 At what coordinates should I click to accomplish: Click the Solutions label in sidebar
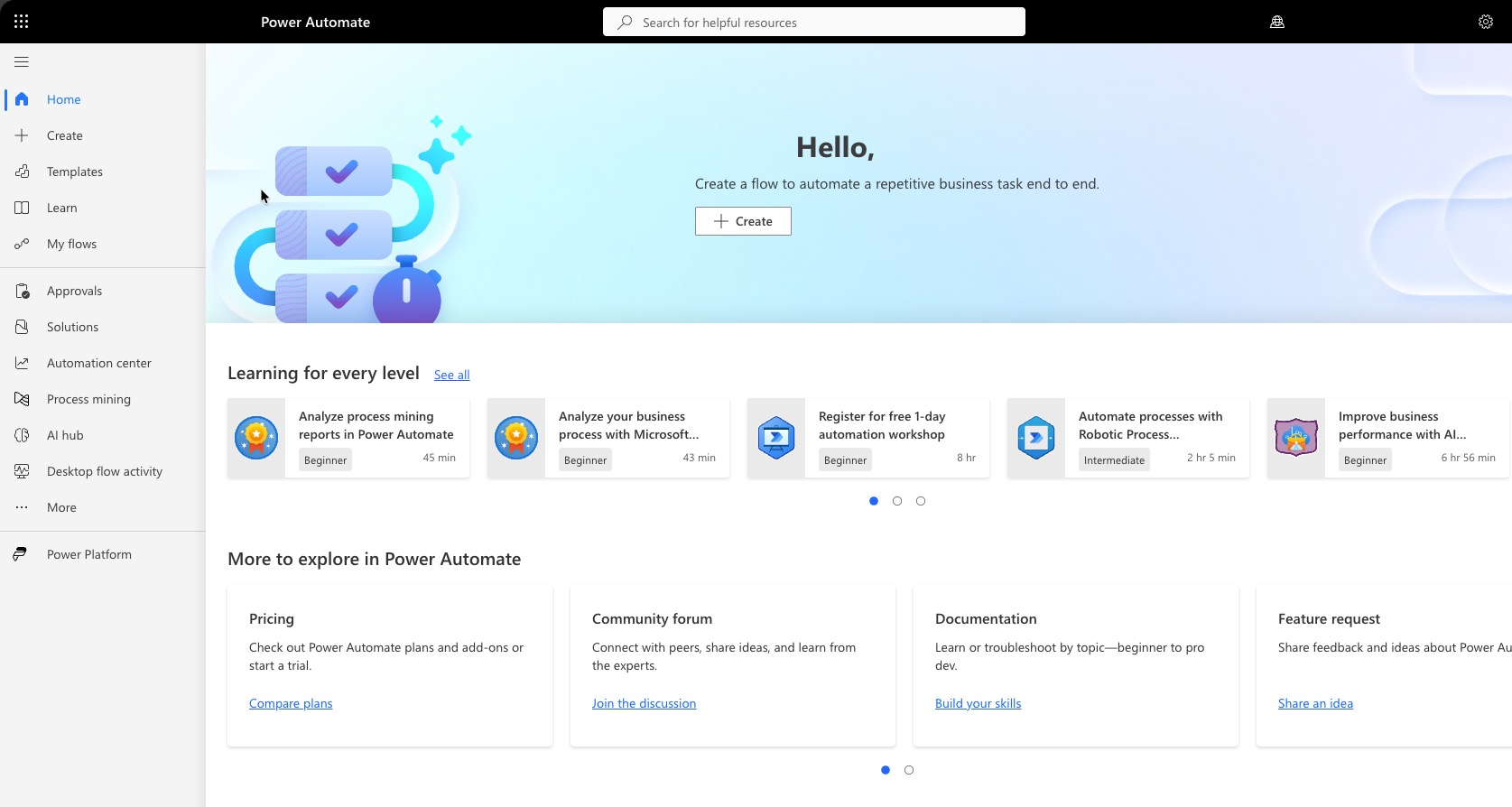(72, 327)
